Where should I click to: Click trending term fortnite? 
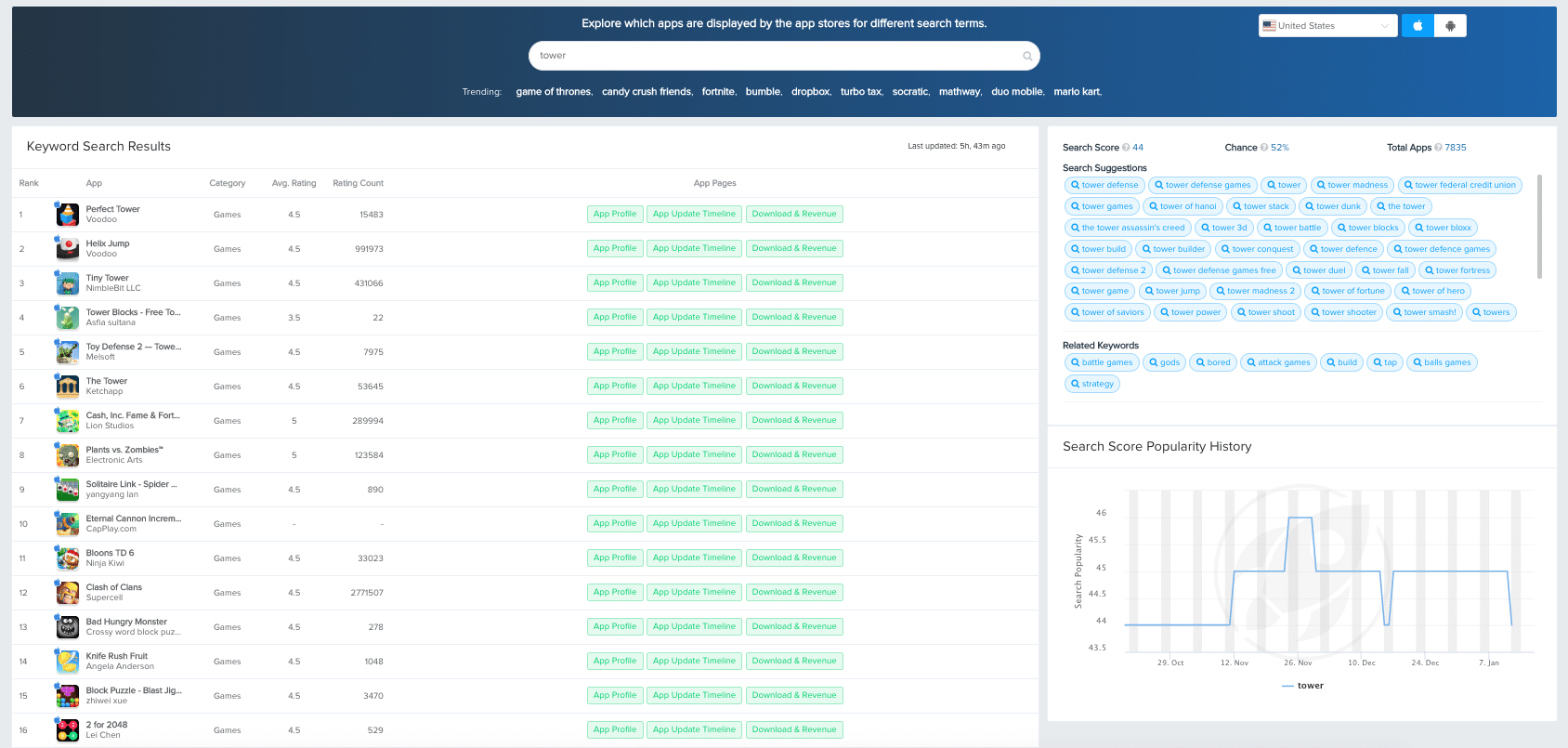[x=719, y=92]
